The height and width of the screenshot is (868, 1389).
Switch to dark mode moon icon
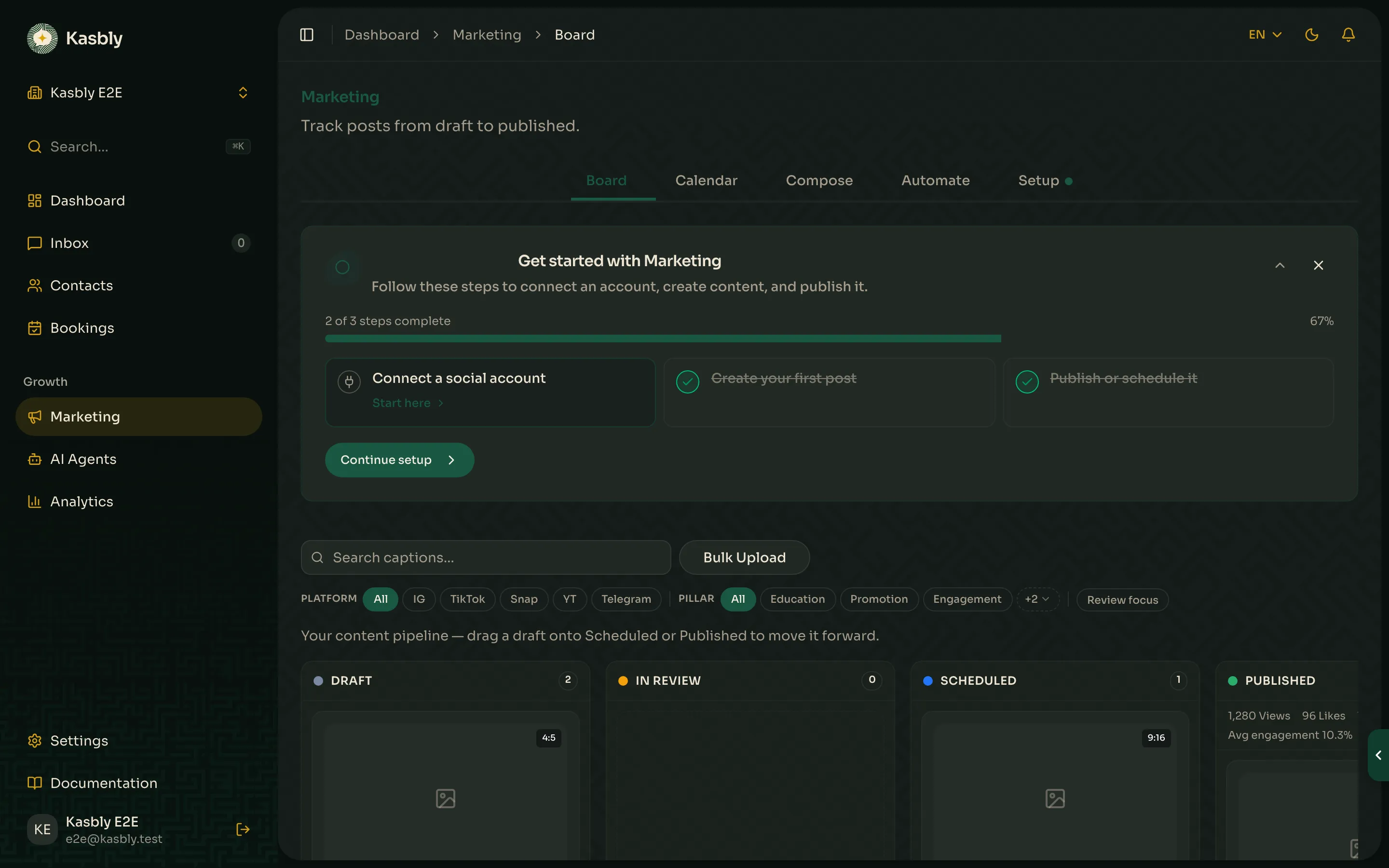pyautogui.click(x=1311, y=35)
